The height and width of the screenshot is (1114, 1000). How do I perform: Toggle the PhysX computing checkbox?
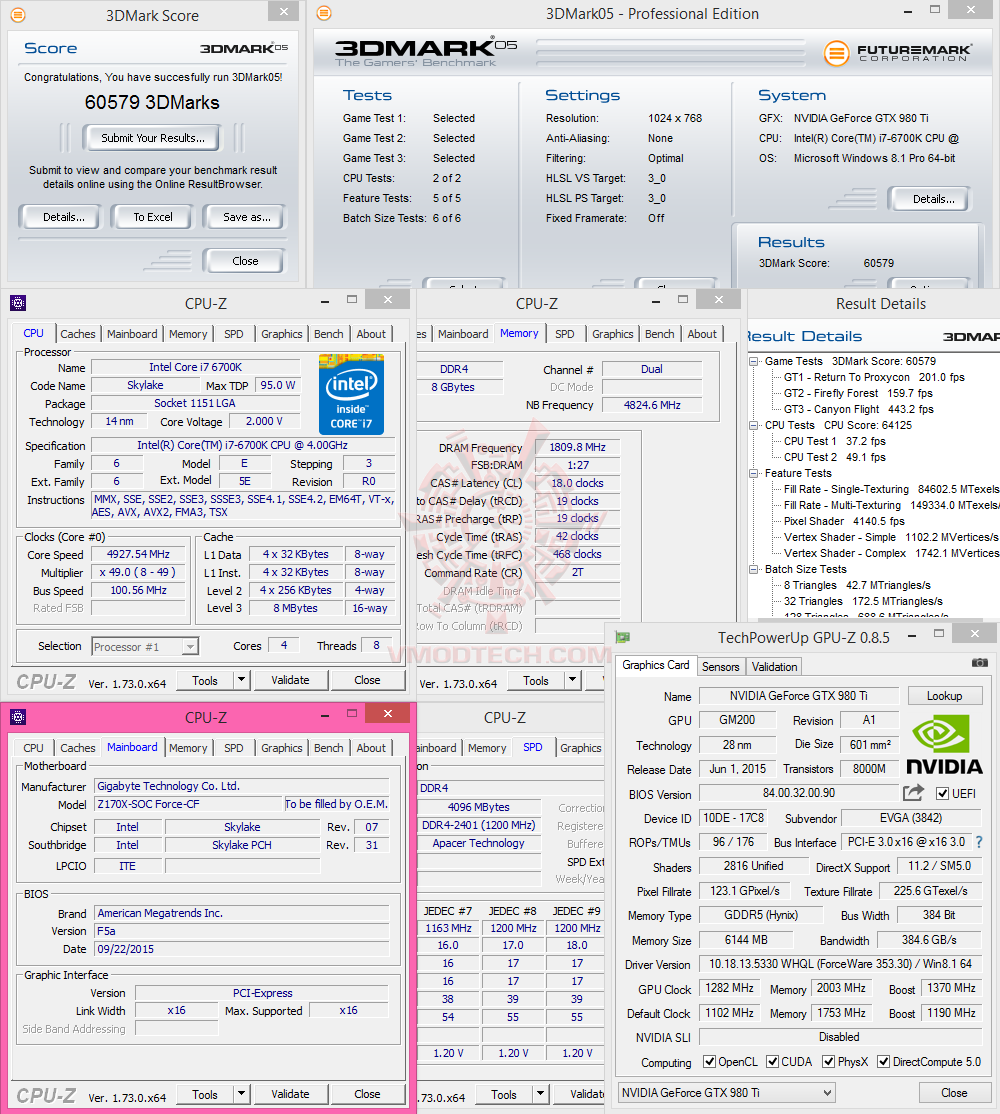[828, 1061]
